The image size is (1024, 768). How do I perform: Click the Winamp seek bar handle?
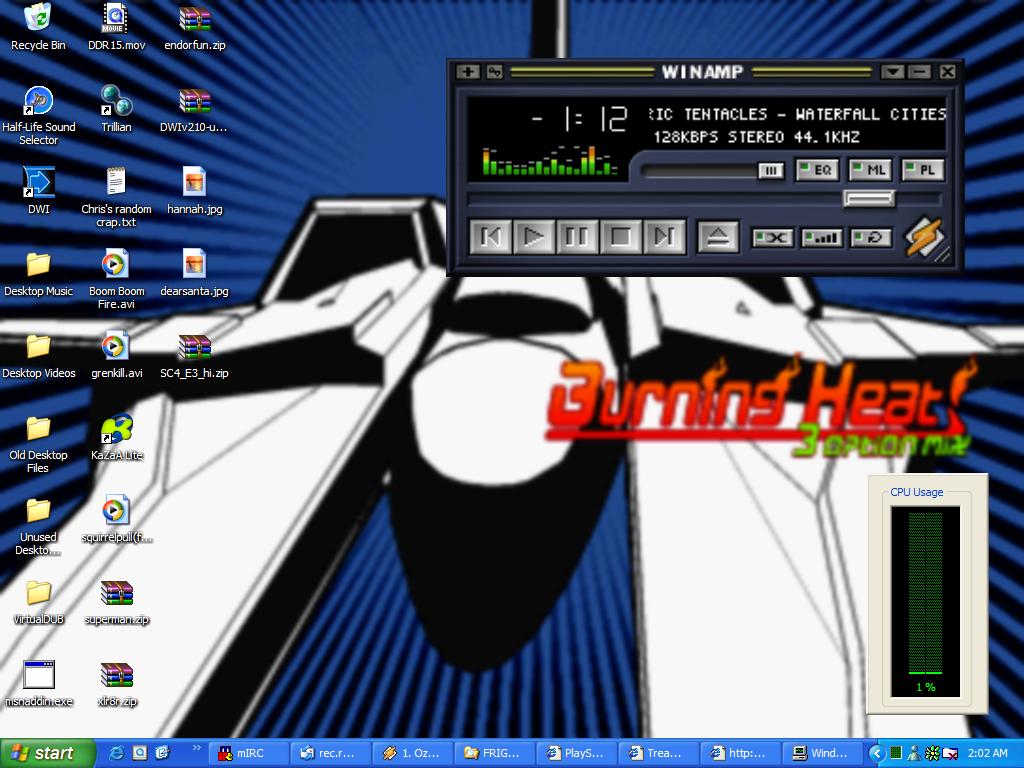click(x=869, y=198)
